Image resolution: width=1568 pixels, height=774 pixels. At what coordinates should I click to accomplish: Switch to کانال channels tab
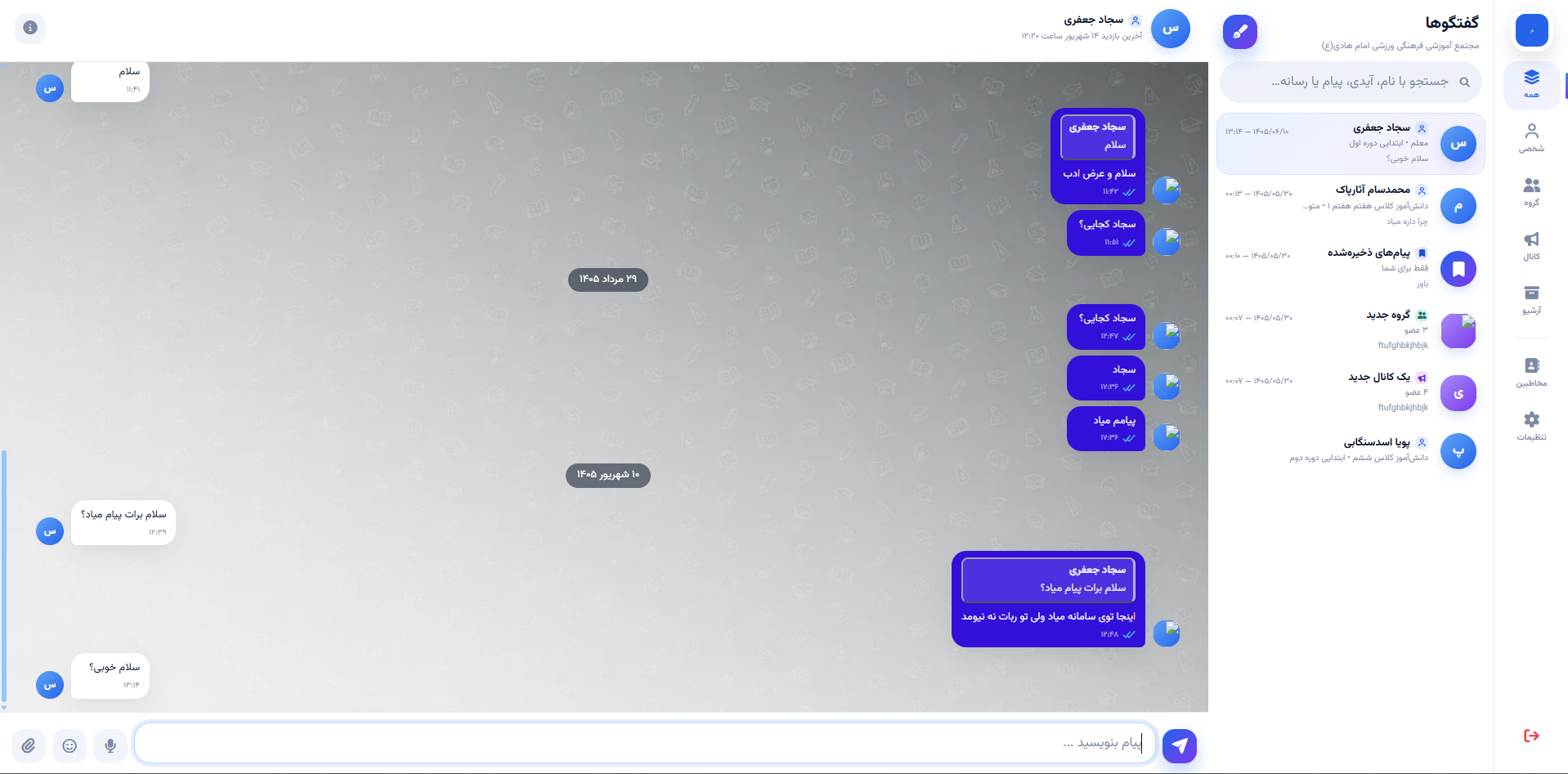1531,246
